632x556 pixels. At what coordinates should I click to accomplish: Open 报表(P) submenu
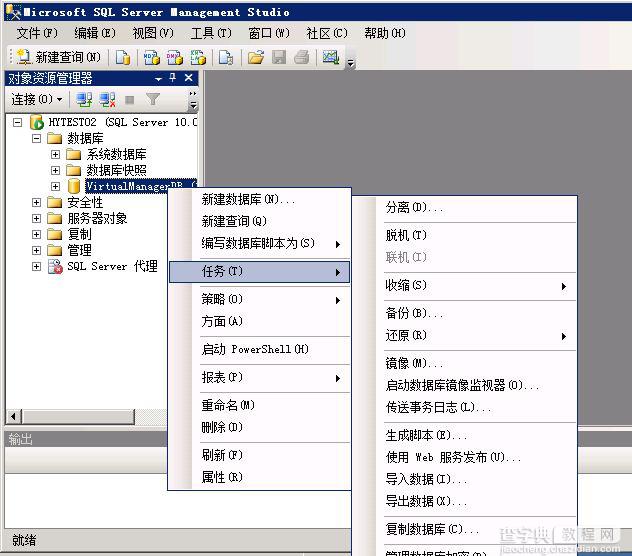pyautogui.click(x=259, y=377)
